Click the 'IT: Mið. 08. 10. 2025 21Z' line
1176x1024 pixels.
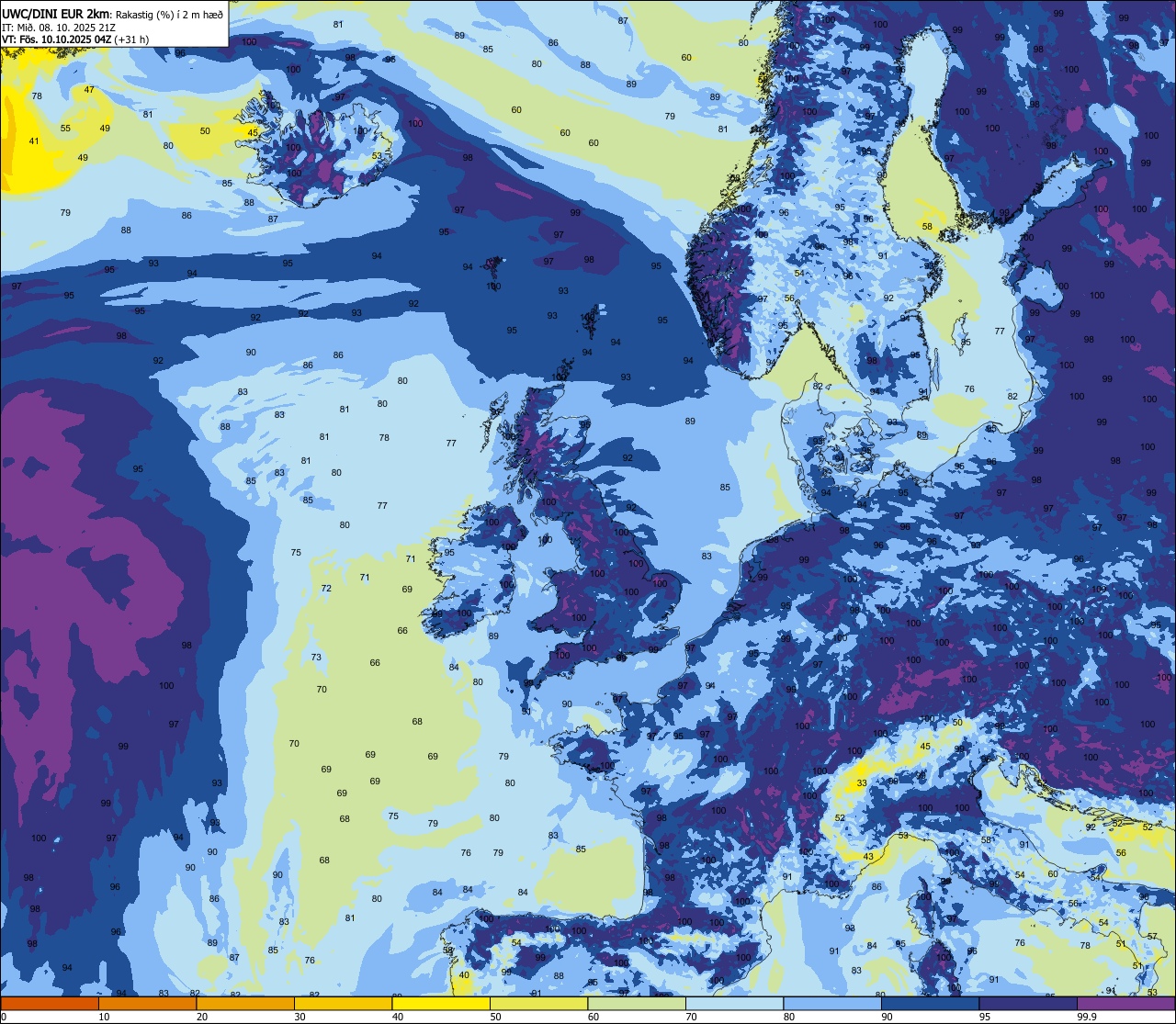coord(58,27)
